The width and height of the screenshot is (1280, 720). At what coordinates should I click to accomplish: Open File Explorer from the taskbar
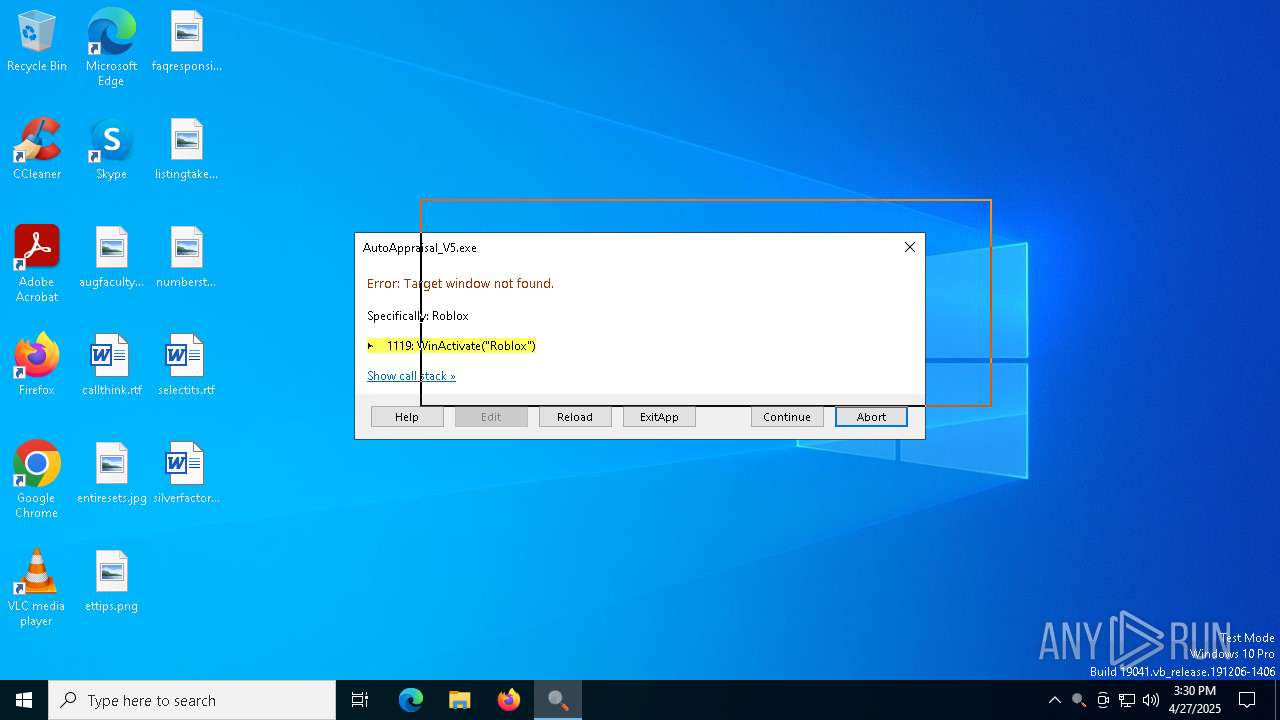point(459,700)
